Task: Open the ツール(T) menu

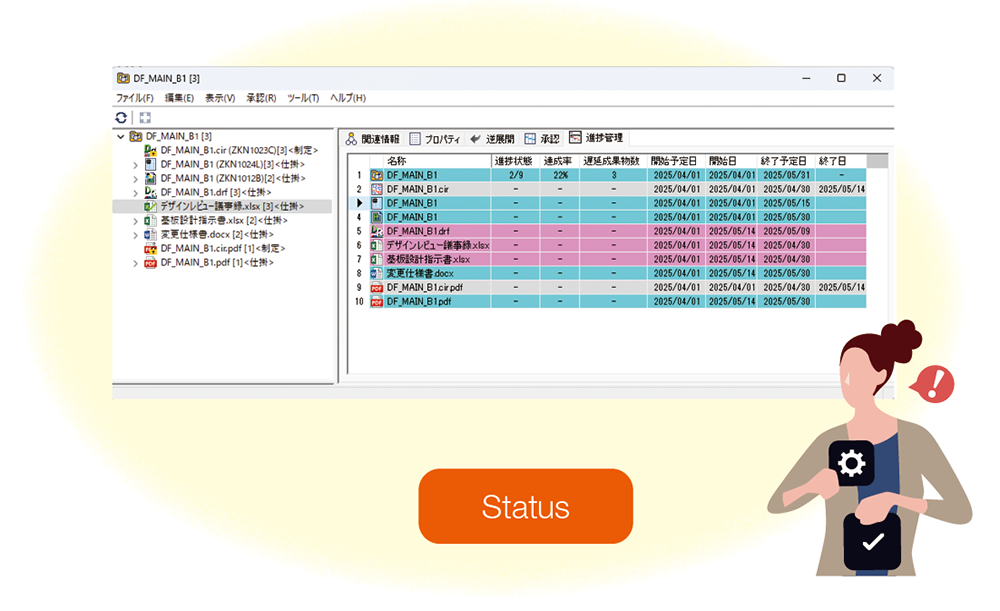Action: point(303,98)
